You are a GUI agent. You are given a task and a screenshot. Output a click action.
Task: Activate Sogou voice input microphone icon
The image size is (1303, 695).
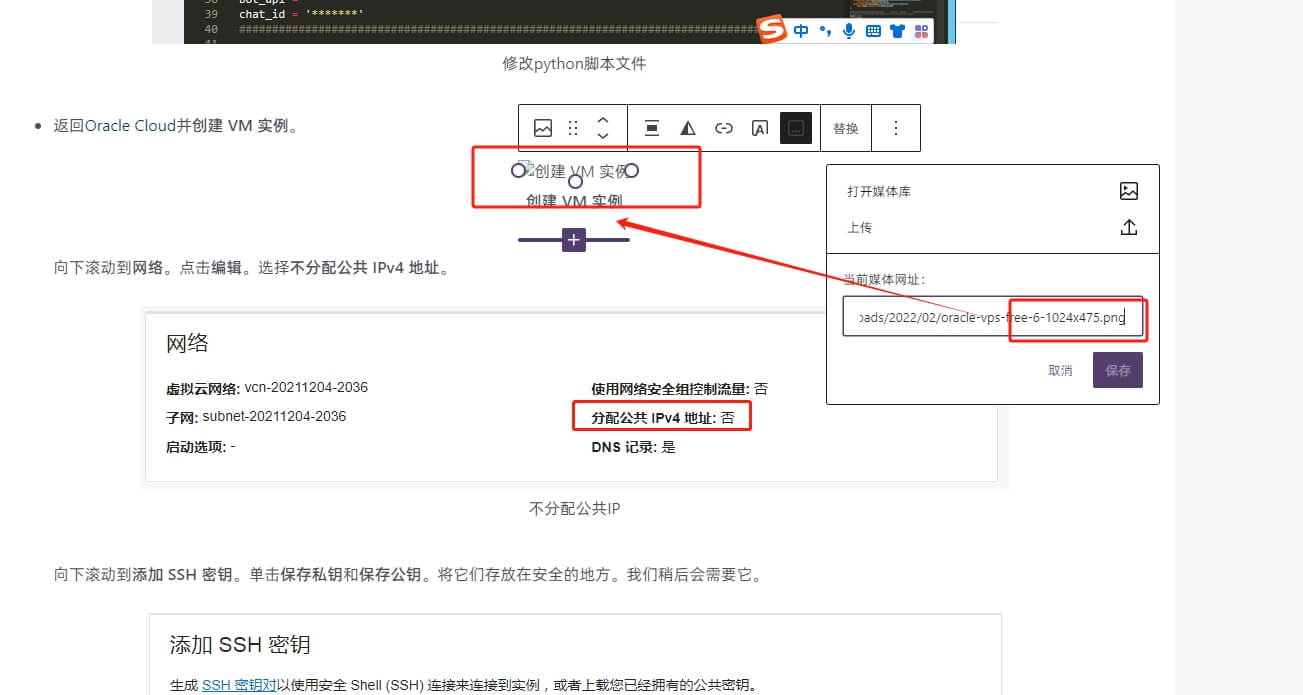[848, 31]
